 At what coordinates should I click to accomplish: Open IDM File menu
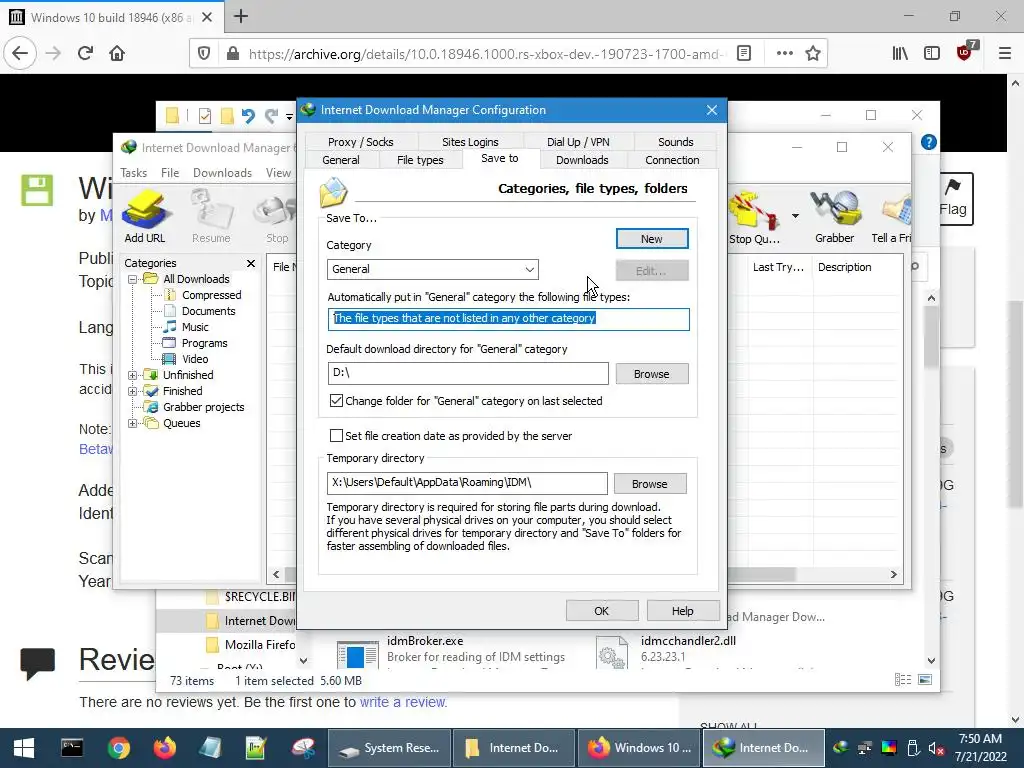tap(170, 173)
